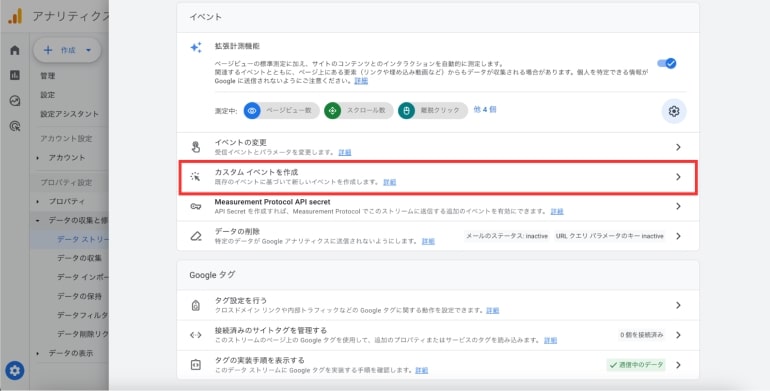The height and width of the screenshot is (391, 770).
Task: Click the blue Admin gear icon
Action: [15, 370]
